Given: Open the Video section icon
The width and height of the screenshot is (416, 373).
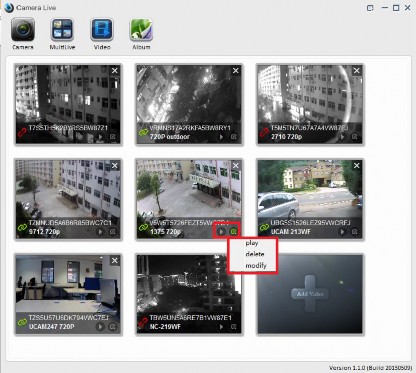Looking at the screenshot, I should (102, 30).
